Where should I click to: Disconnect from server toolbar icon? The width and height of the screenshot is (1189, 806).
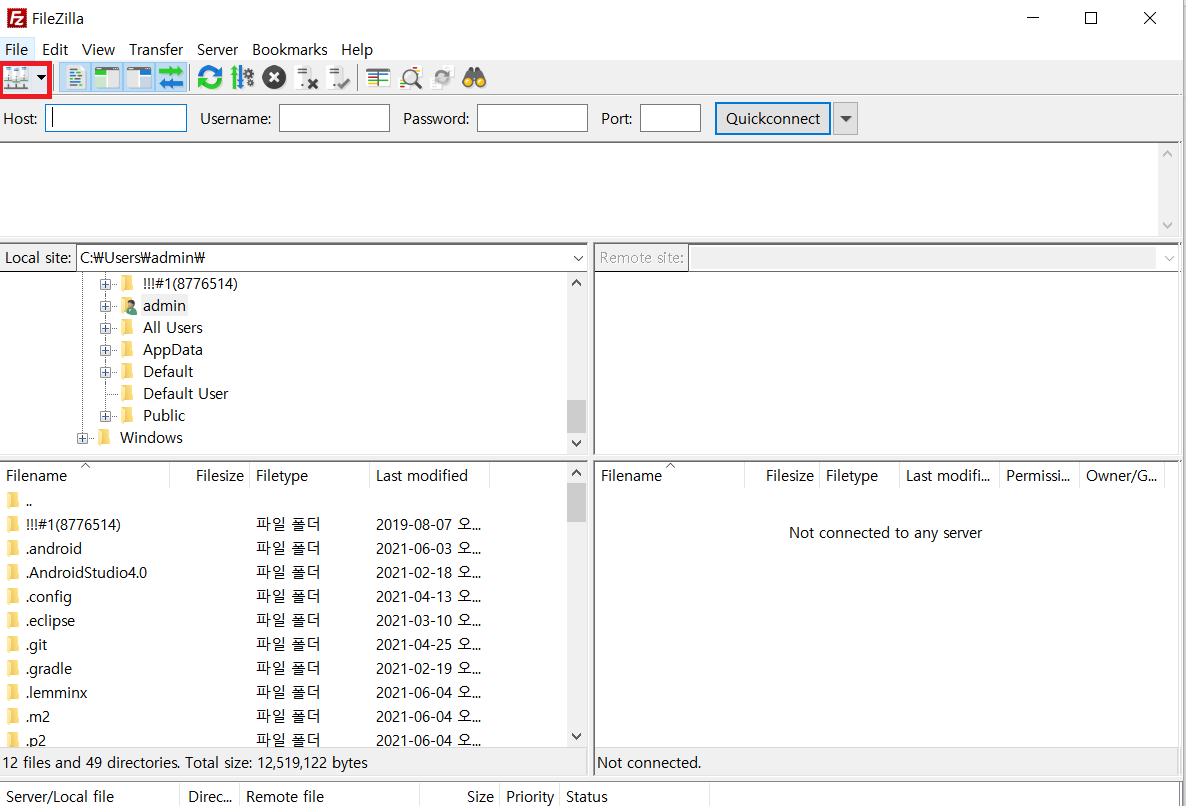click(306, 78)
